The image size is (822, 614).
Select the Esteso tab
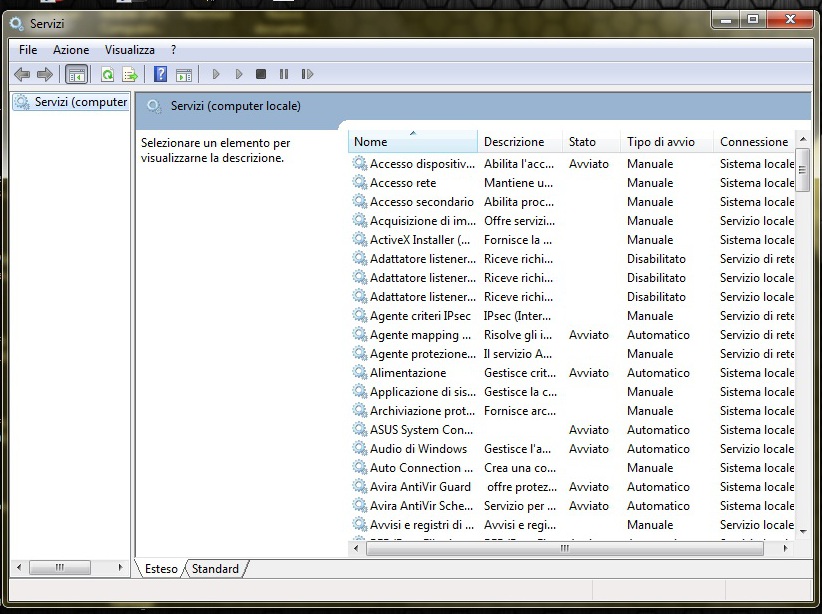(x=161, y=569)
